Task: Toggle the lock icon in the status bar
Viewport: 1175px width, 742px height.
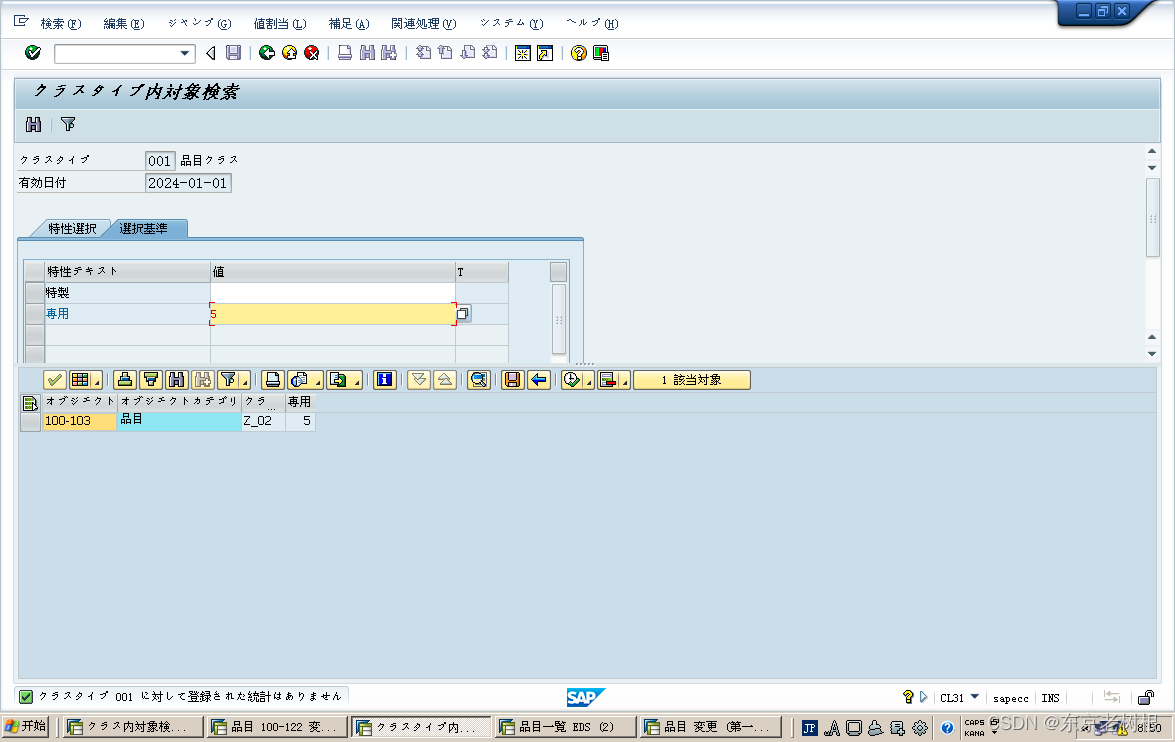Action: (1146, 697)
